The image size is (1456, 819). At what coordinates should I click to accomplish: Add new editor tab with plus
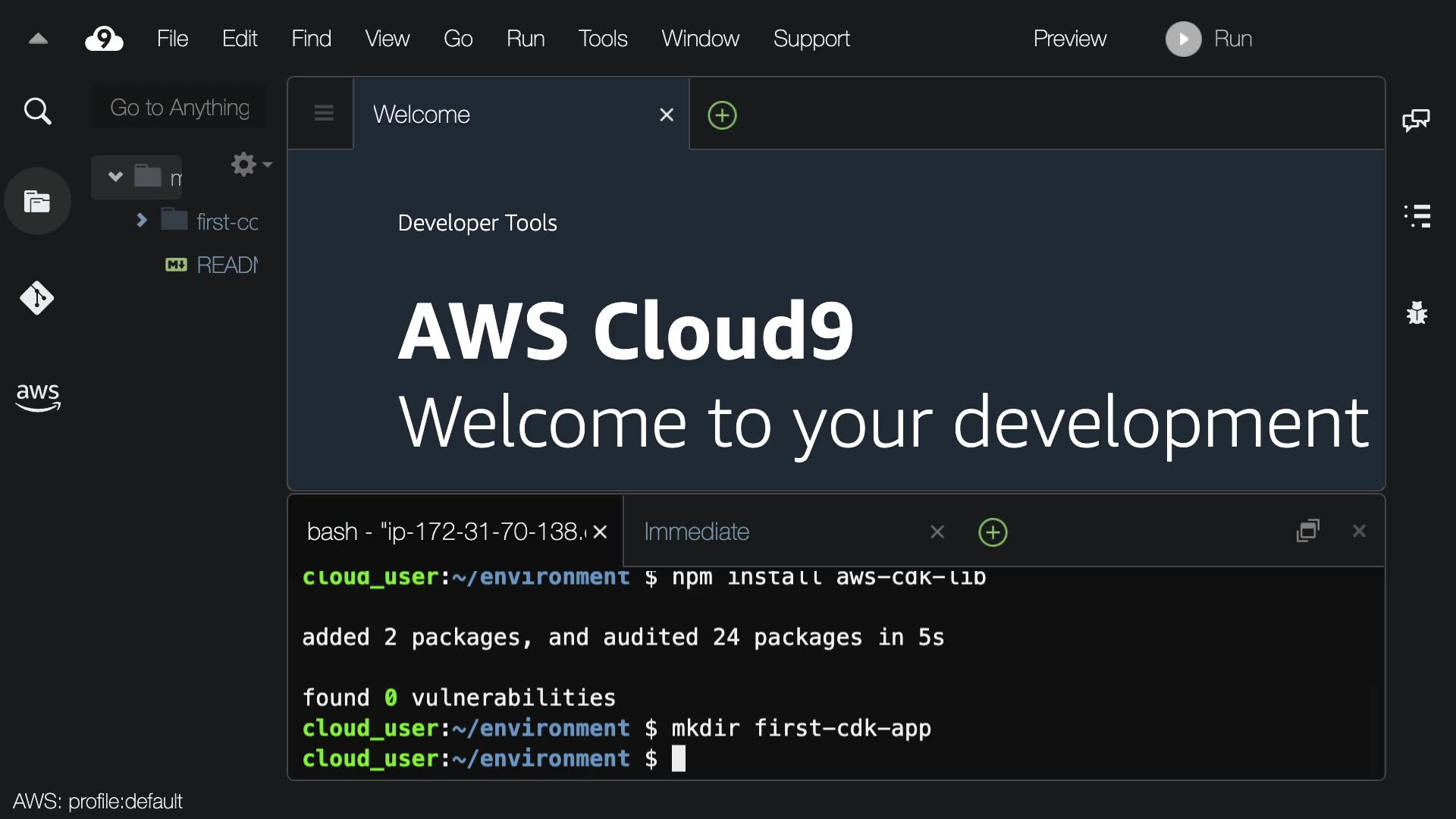click(722, 115)
